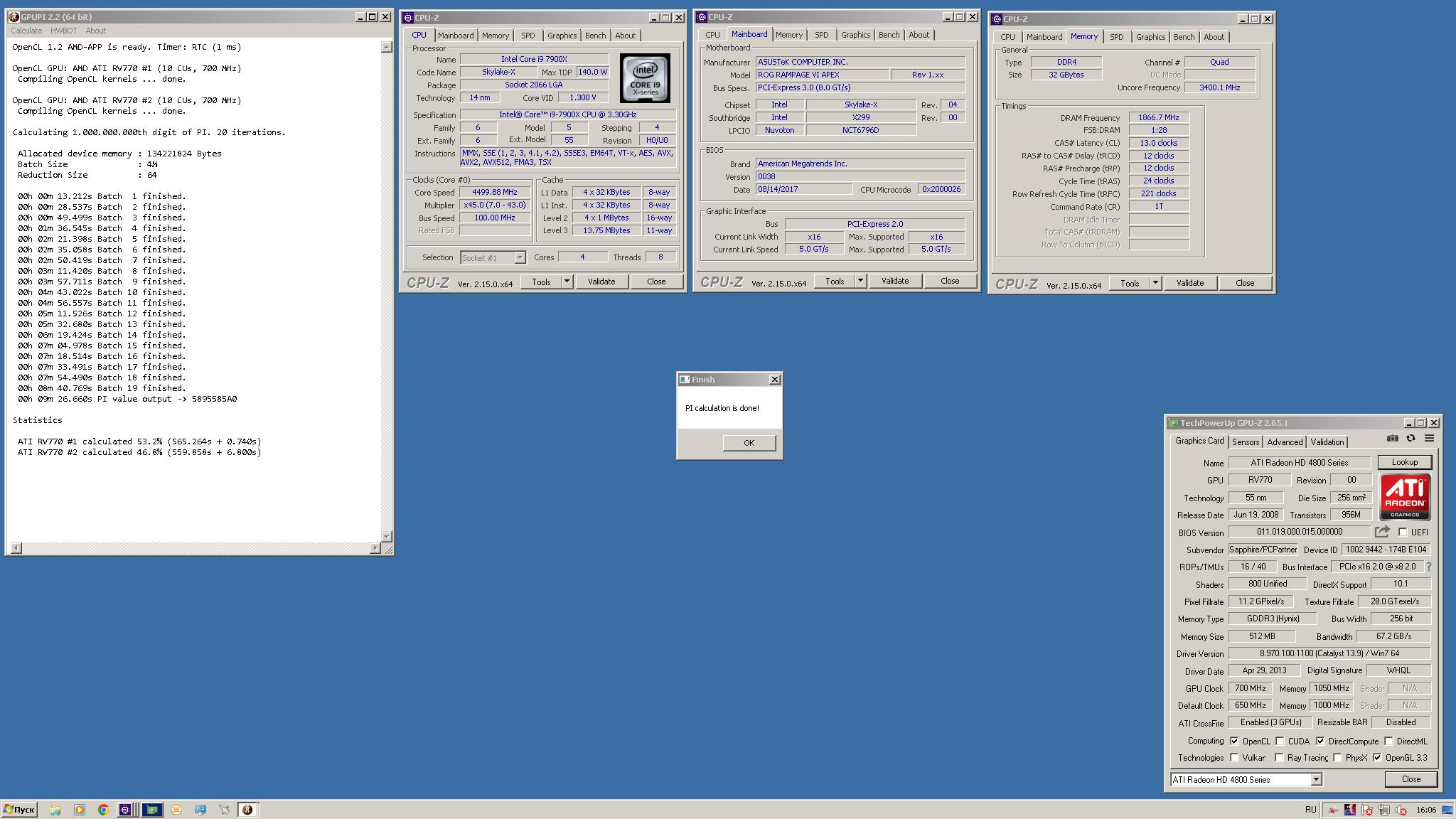Toggle the DirectCompute checkbox
This screenshot has height=819, width=1456.
[1320, 741]
